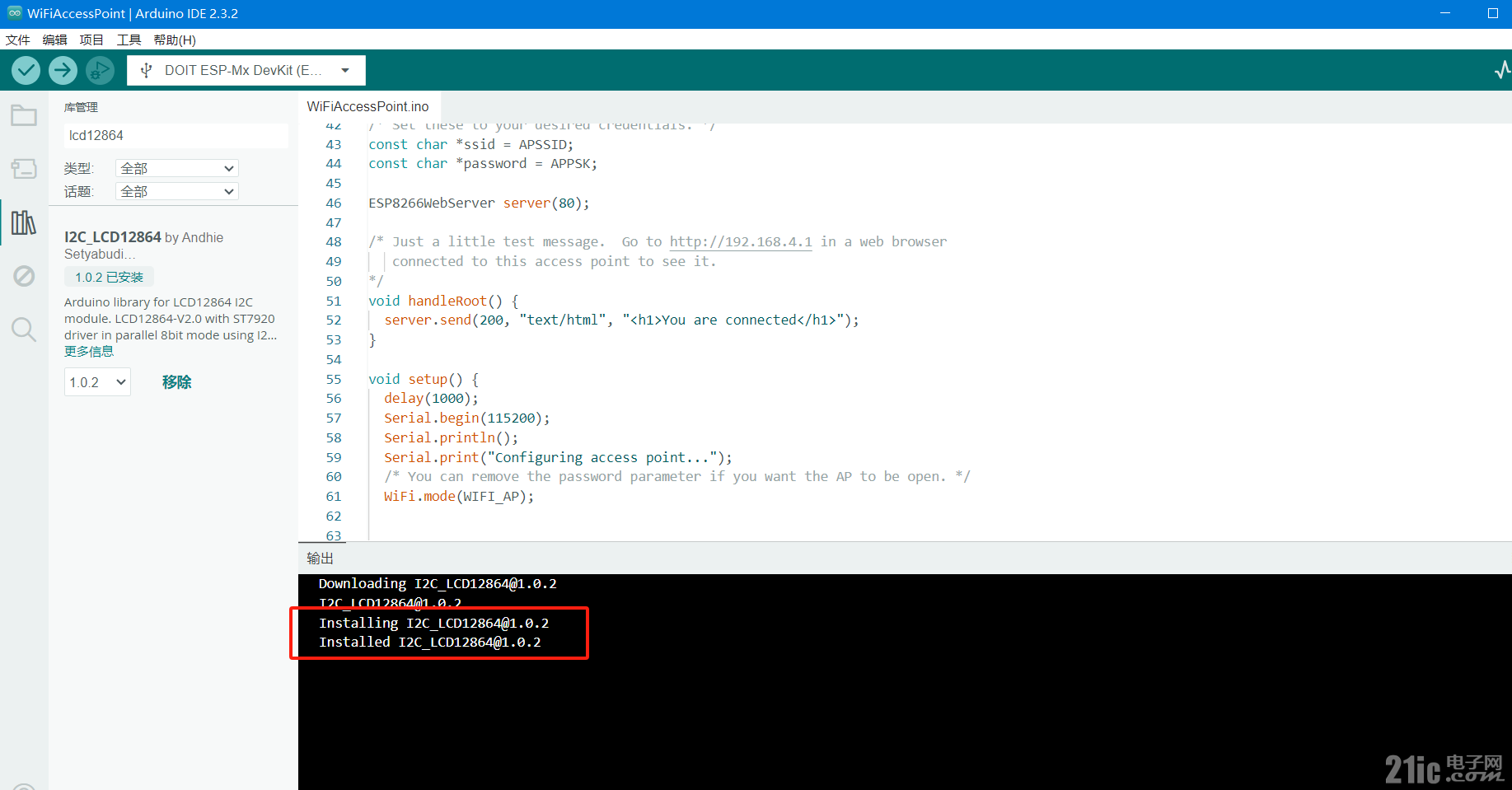Start the debugger with the debug icon
This screenshot has height=790, width=1512.
pos(100,70)
